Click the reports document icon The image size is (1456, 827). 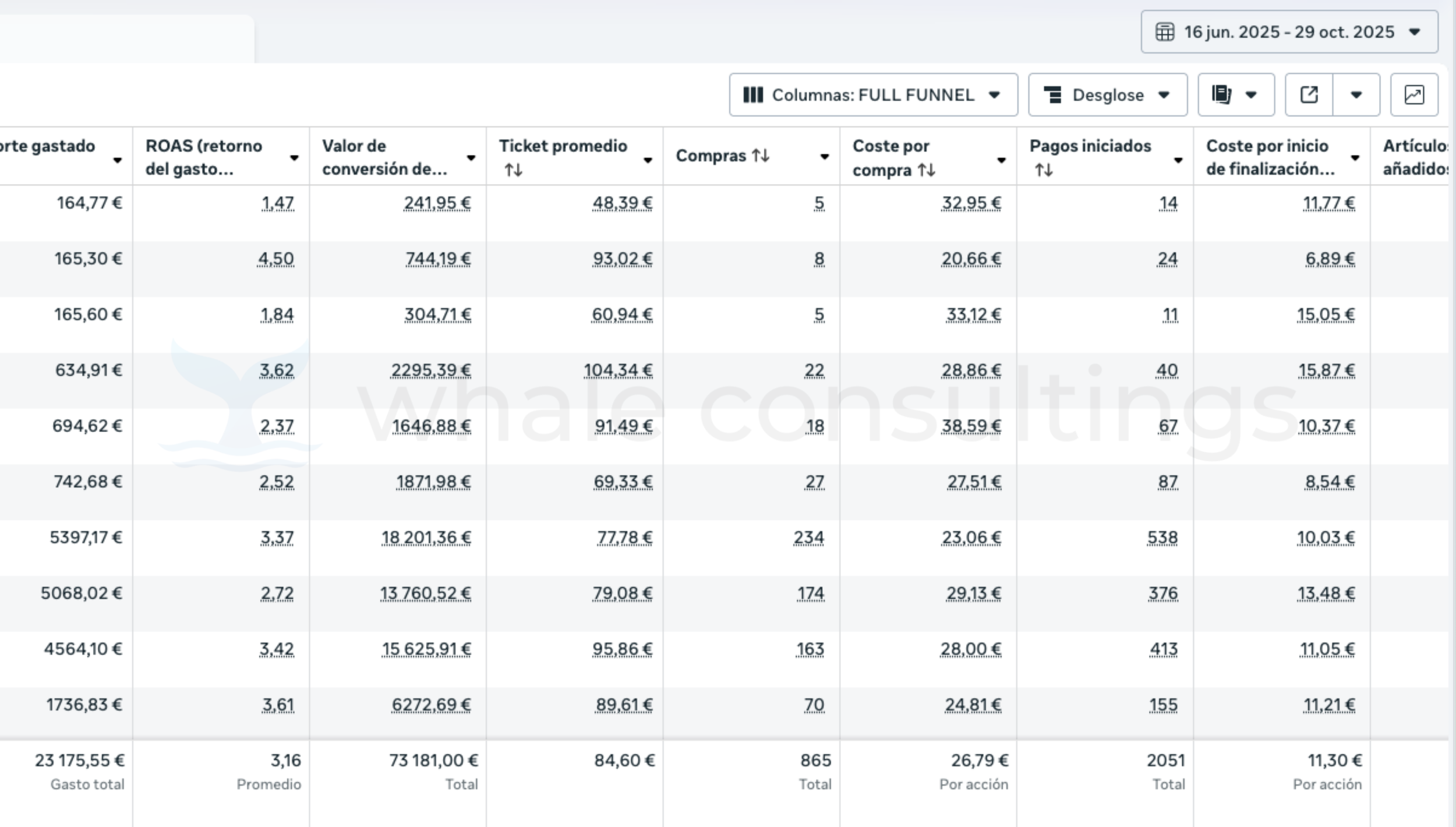click(1221, 95)
